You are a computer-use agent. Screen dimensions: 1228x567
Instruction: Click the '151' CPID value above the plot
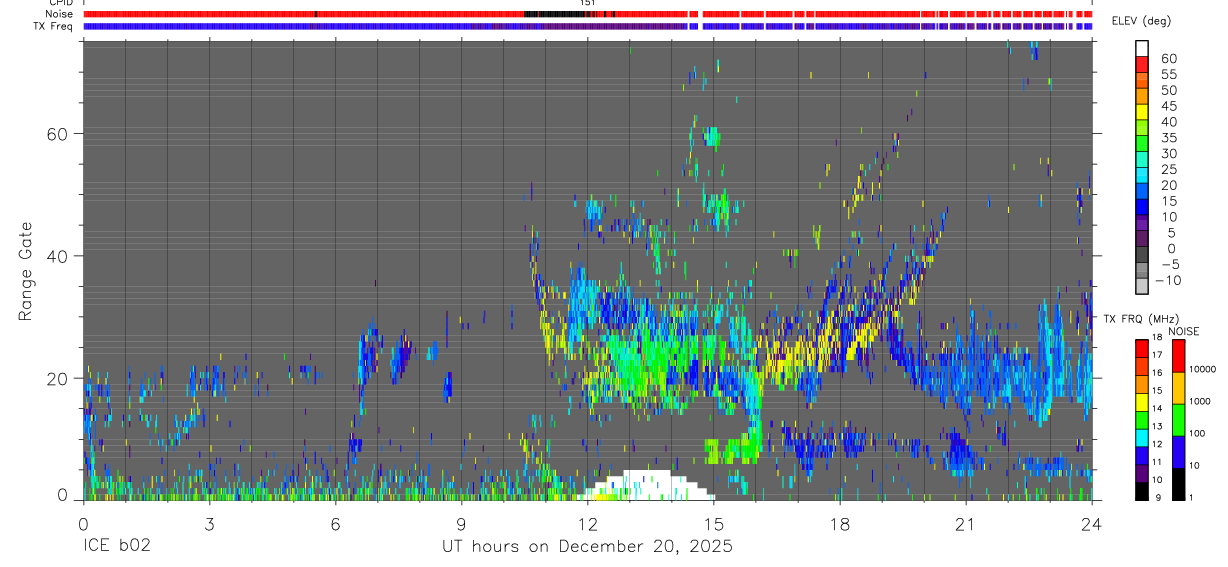pyautogui.click(x=588, y=3)
